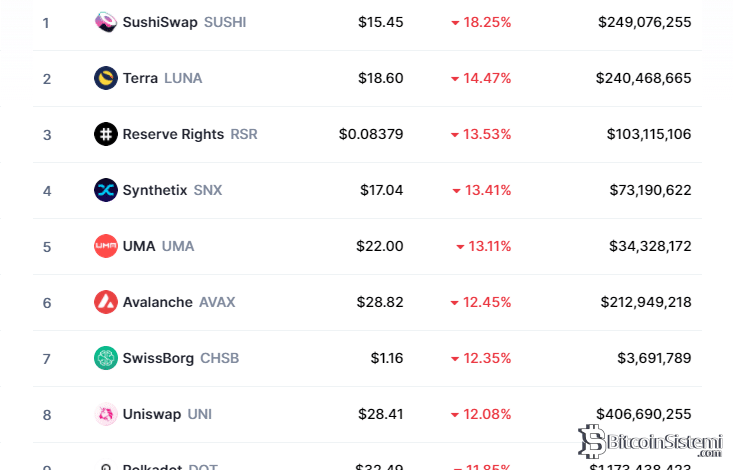733x470 pixels.
Task: Open the Terra coin name link
Action: [140, 78]
